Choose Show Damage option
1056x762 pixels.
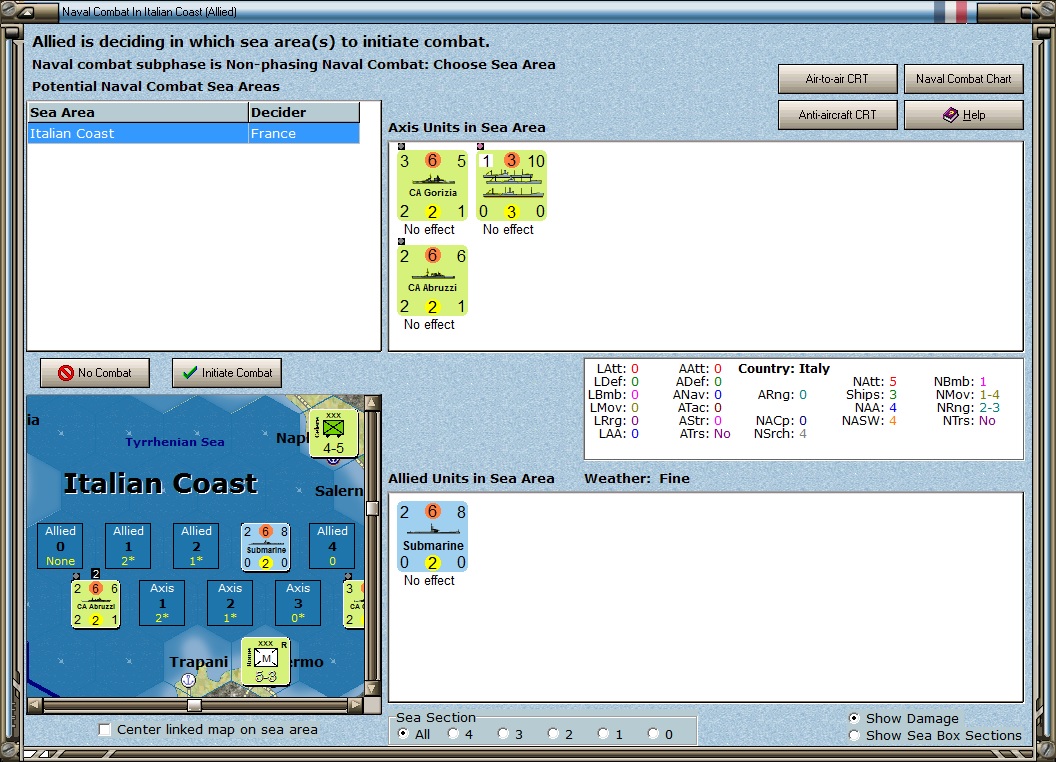click(854, 718)
